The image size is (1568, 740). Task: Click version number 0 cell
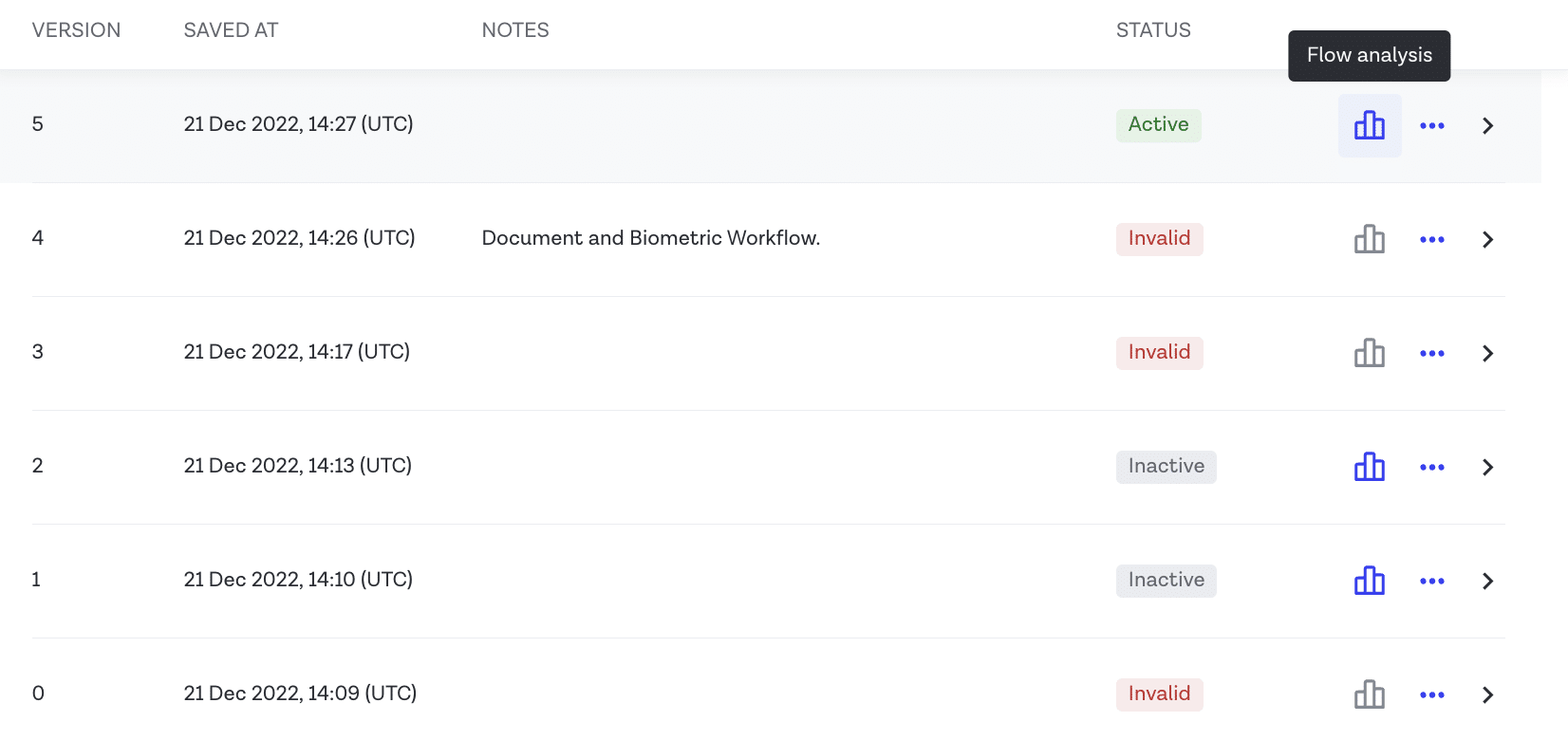coord(38,694)
